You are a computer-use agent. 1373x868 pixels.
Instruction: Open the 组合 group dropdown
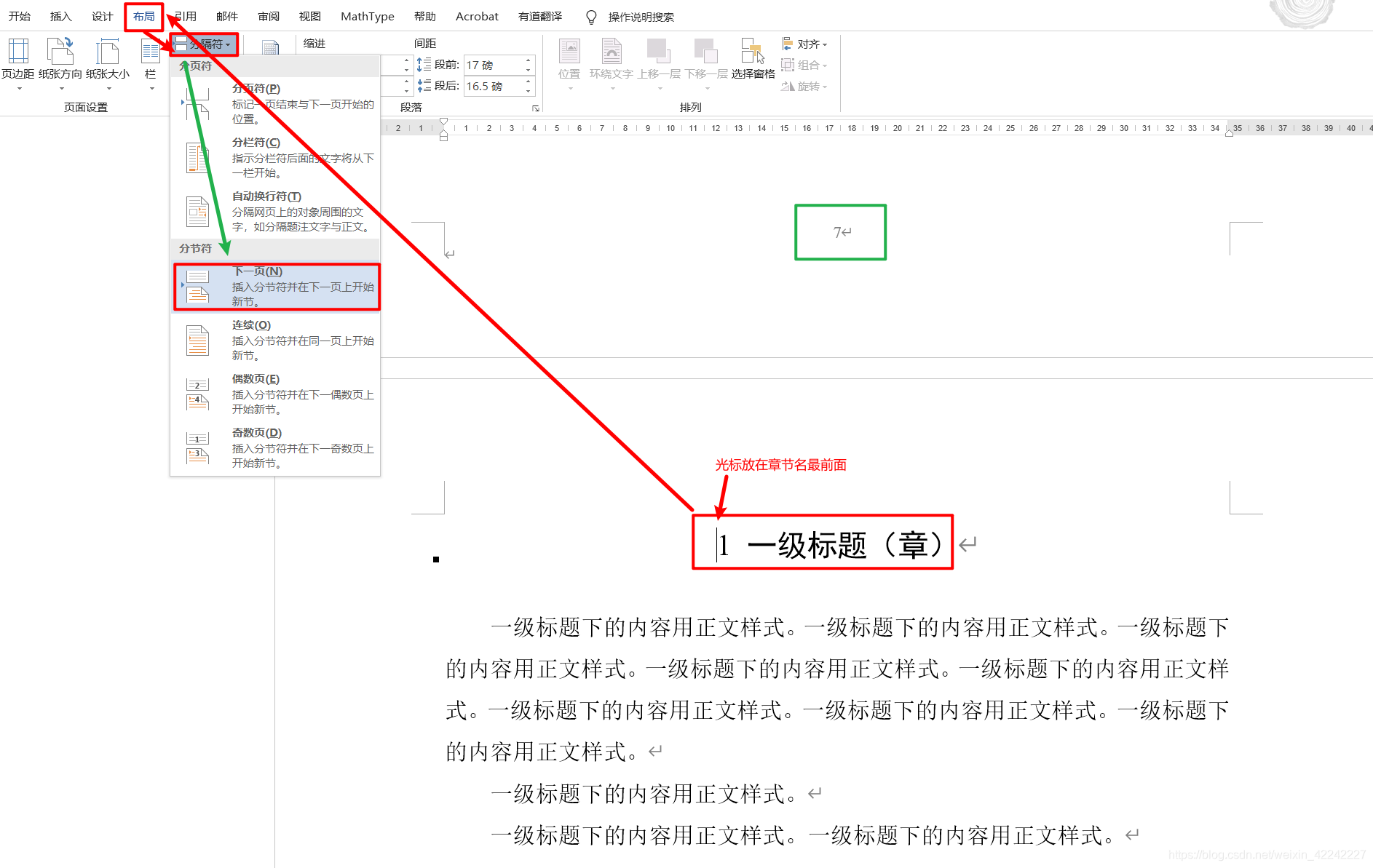[804, 65]
